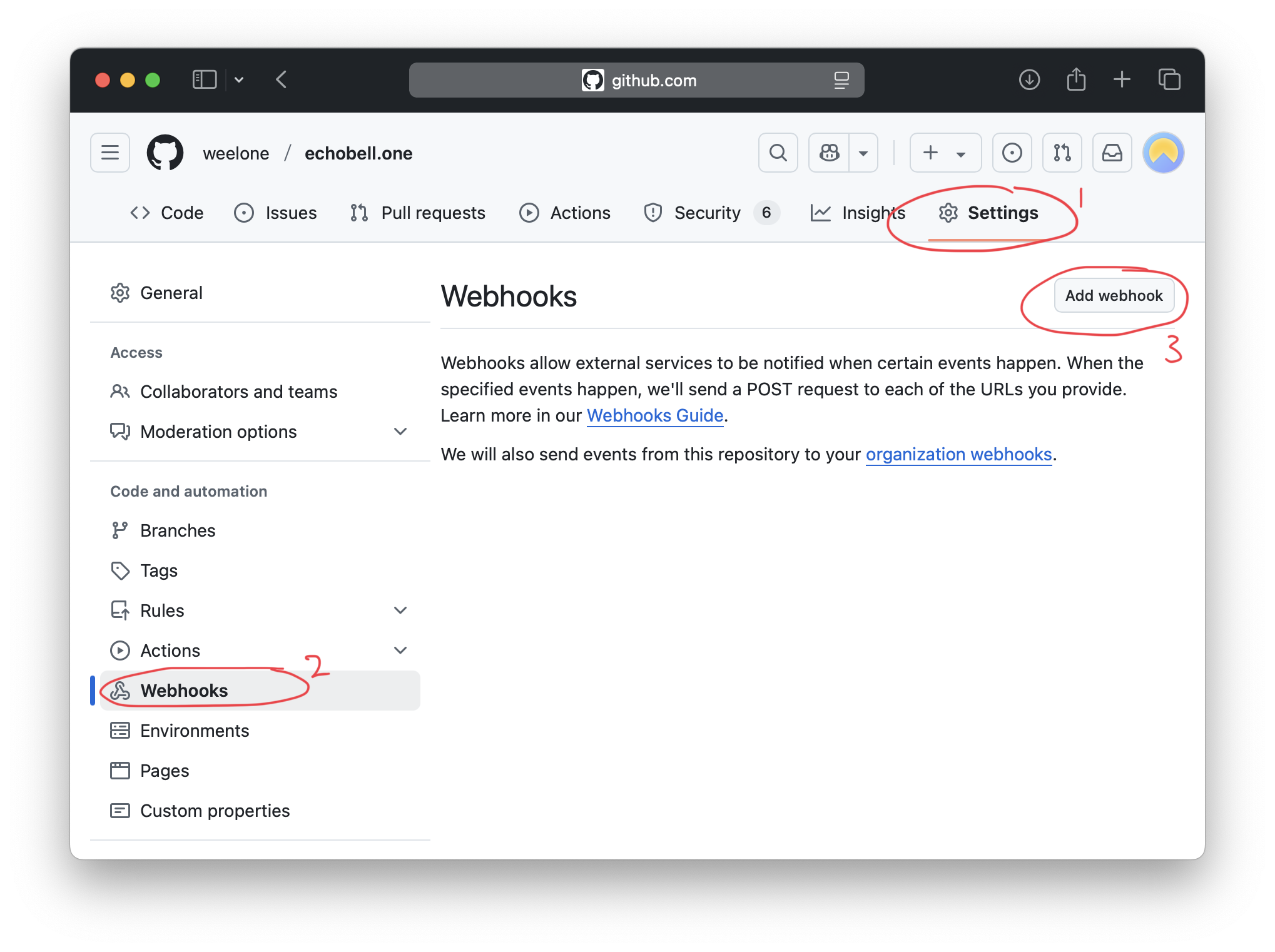Viewport: 1275px width, 952px height.
Task: Click the github.com address bar
Action: point(637,80)
